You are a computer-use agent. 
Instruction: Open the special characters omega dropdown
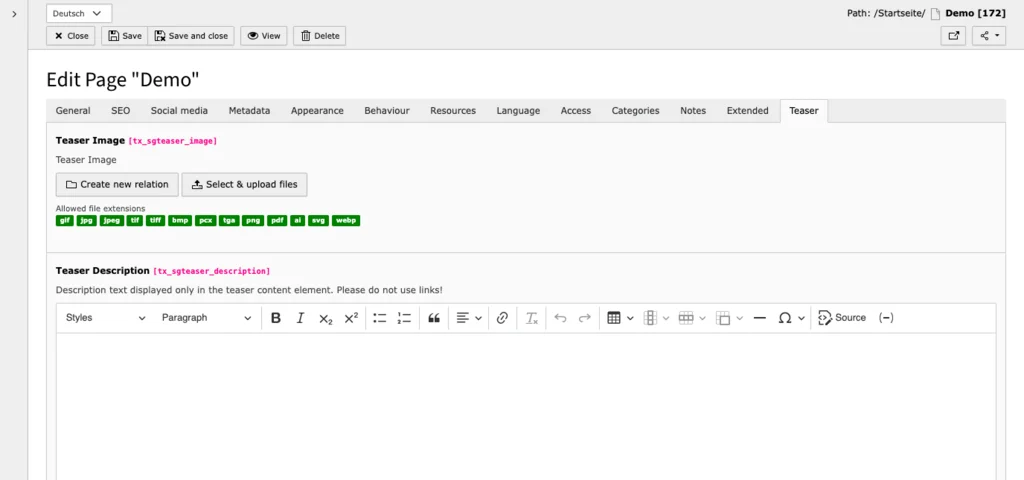tap(791, 318)
